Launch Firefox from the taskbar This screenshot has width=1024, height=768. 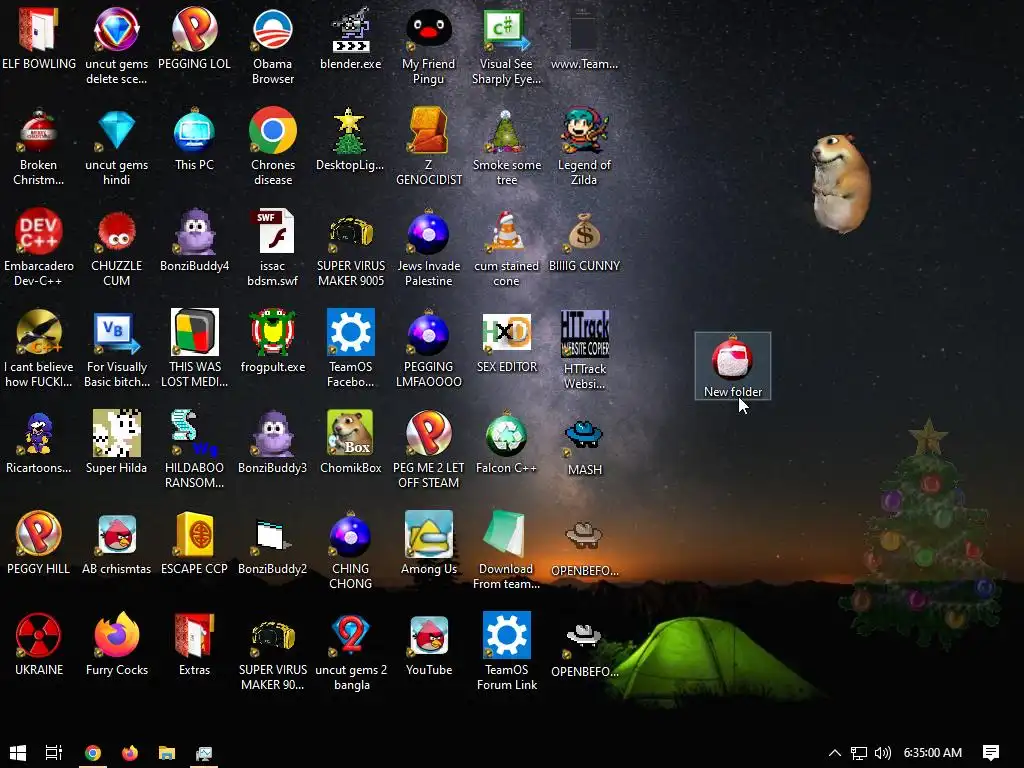pyautogui.click(x=129, y=752)
